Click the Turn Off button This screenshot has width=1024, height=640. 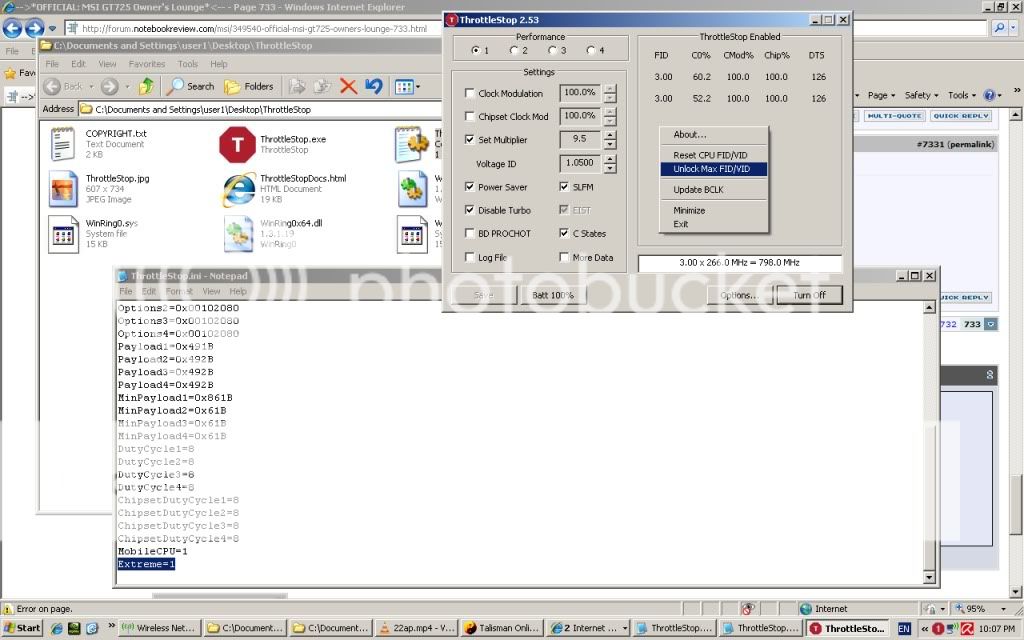click(x=809, y=295)
